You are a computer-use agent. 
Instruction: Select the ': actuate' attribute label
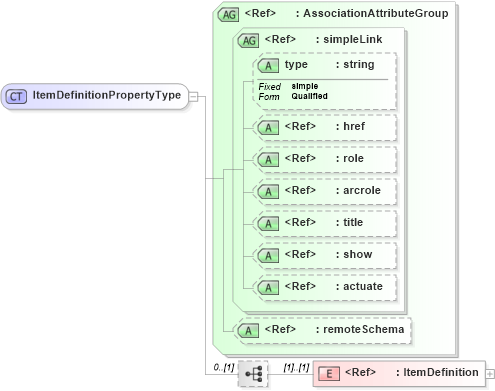point(359,286)
